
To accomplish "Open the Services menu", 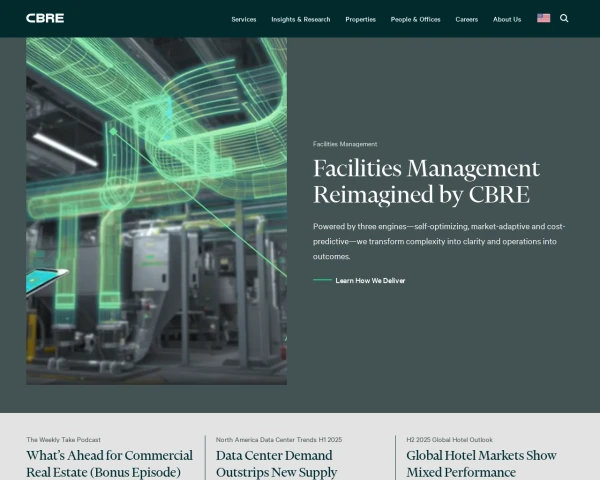I will (x=243, y=19).
